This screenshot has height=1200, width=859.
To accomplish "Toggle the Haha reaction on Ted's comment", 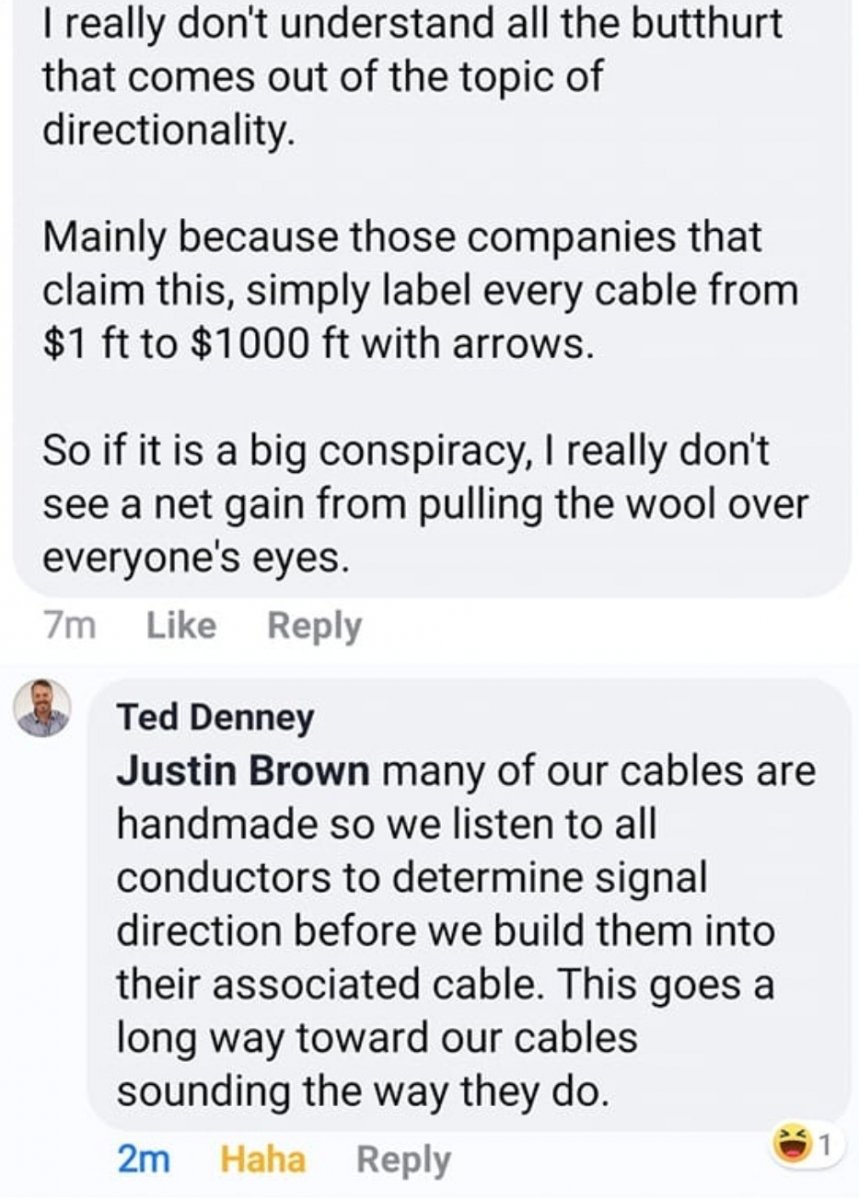I will pos(262,1160).
